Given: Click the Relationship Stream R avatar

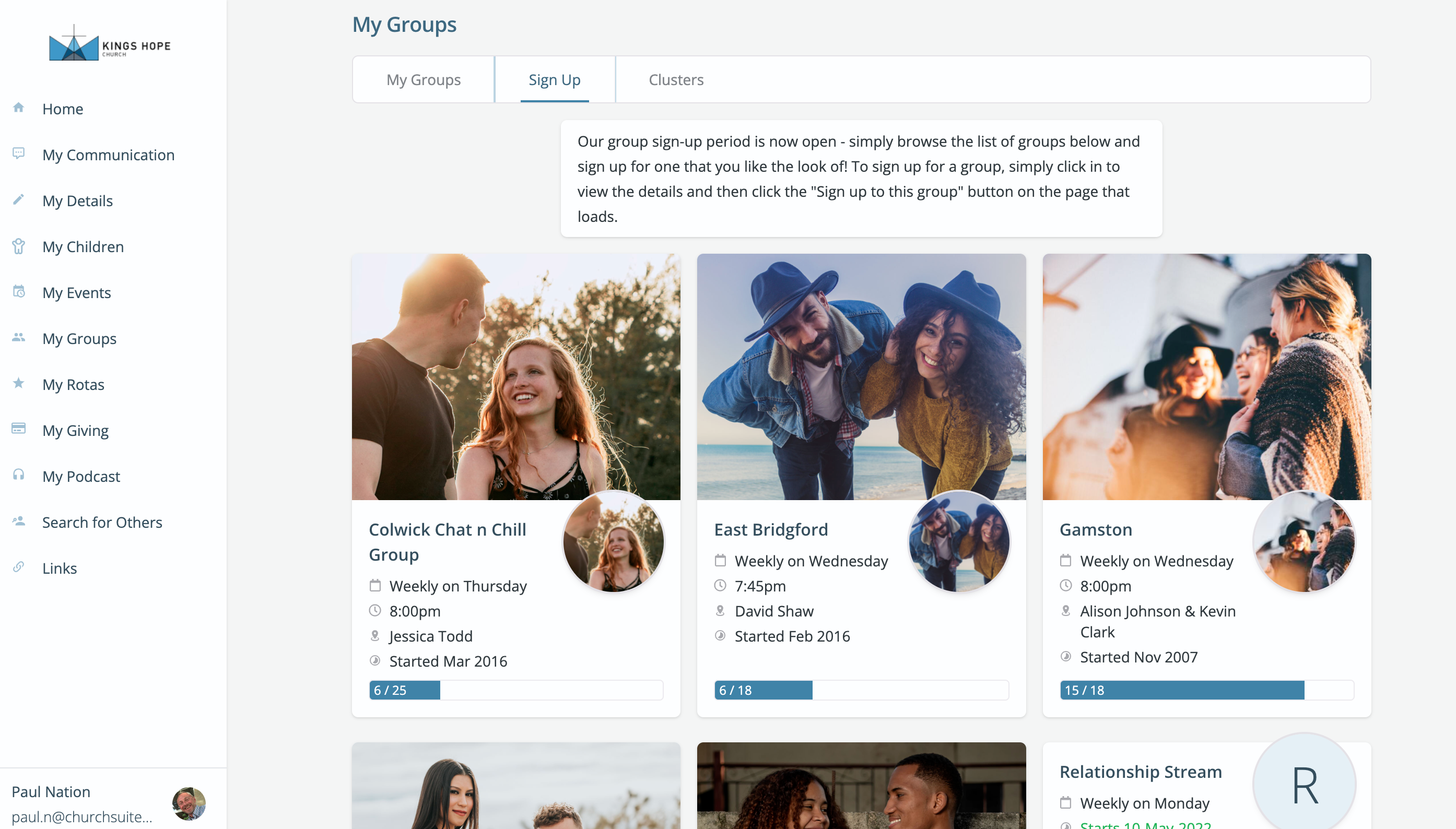Looking at the screenshot, I should [1305, 784].
